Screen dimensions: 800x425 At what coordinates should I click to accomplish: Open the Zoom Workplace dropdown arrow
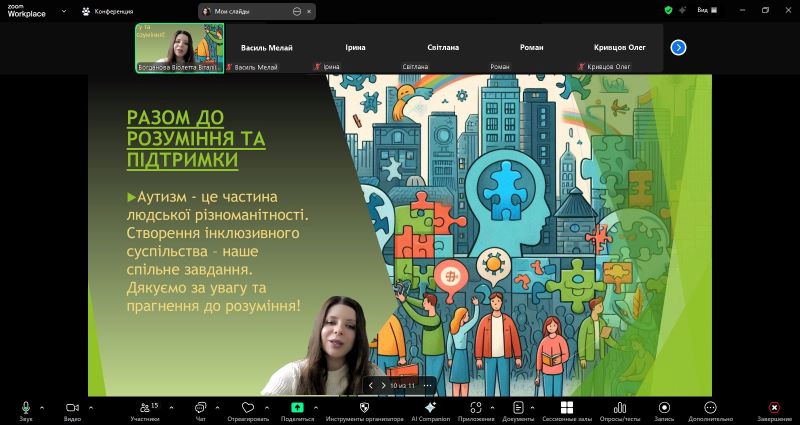pos(64,11)
